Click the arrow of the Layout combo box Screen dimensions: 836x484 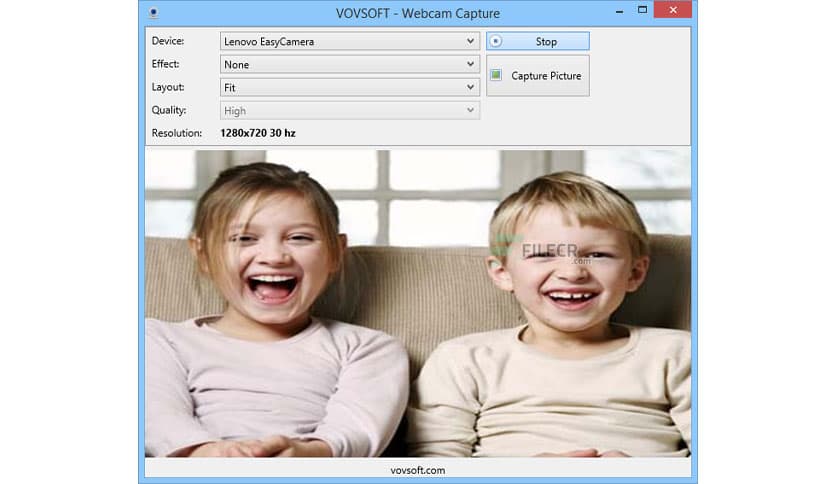470,87
